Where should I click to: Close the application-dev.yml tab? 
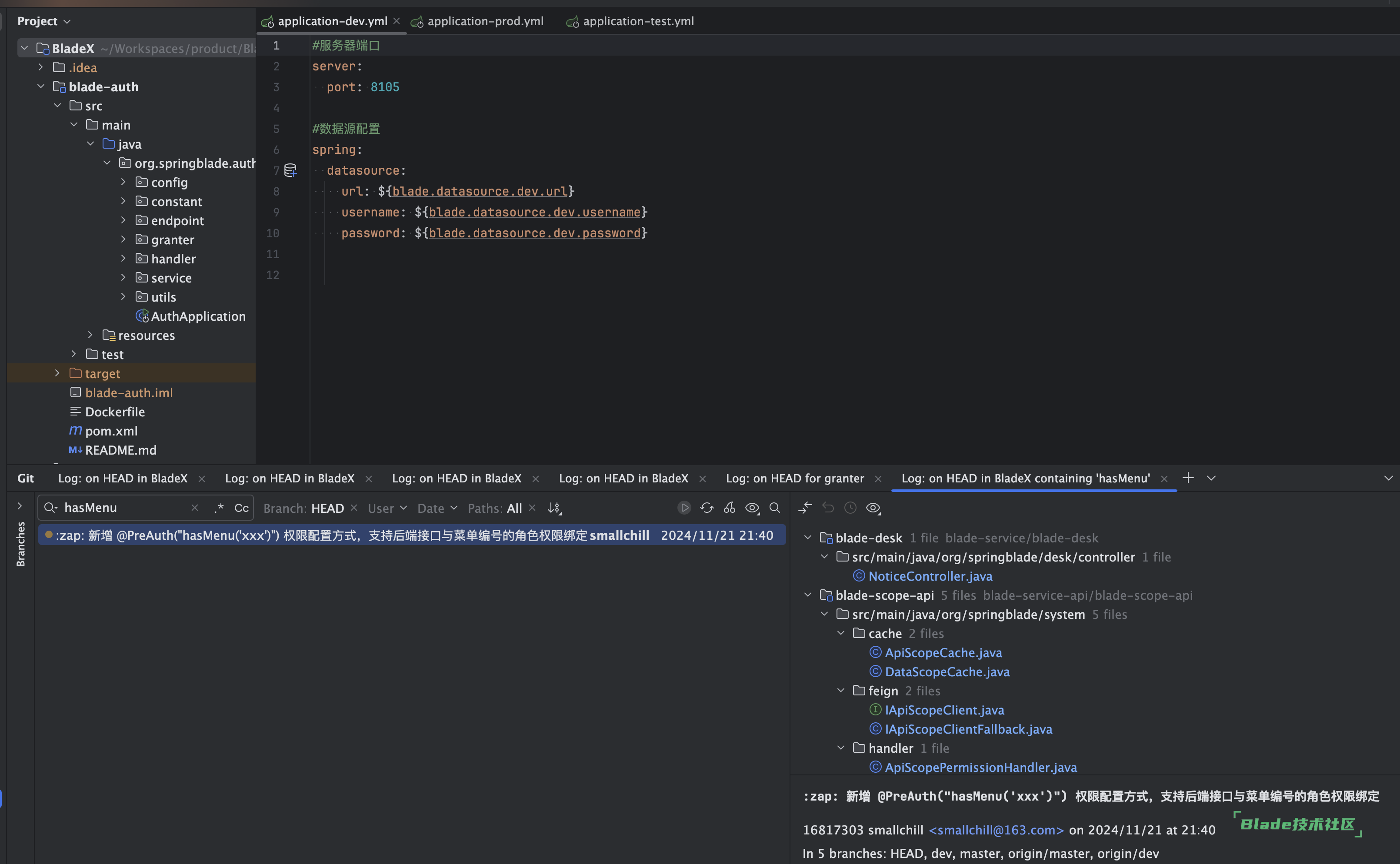click(396, 20)
